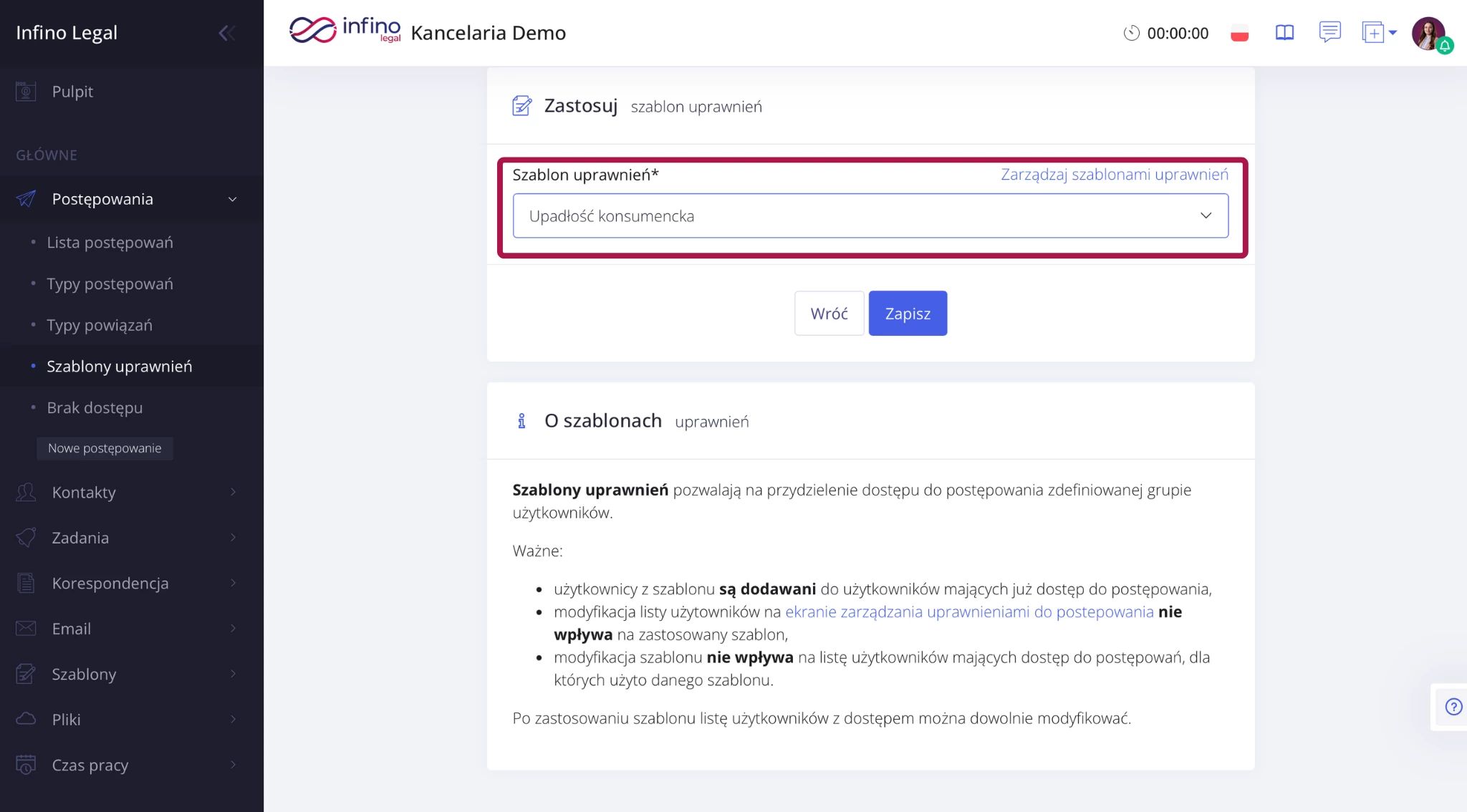
Task: Open the knowledge base book icon
Action: pyautogui.click(x=1284, y=33)
